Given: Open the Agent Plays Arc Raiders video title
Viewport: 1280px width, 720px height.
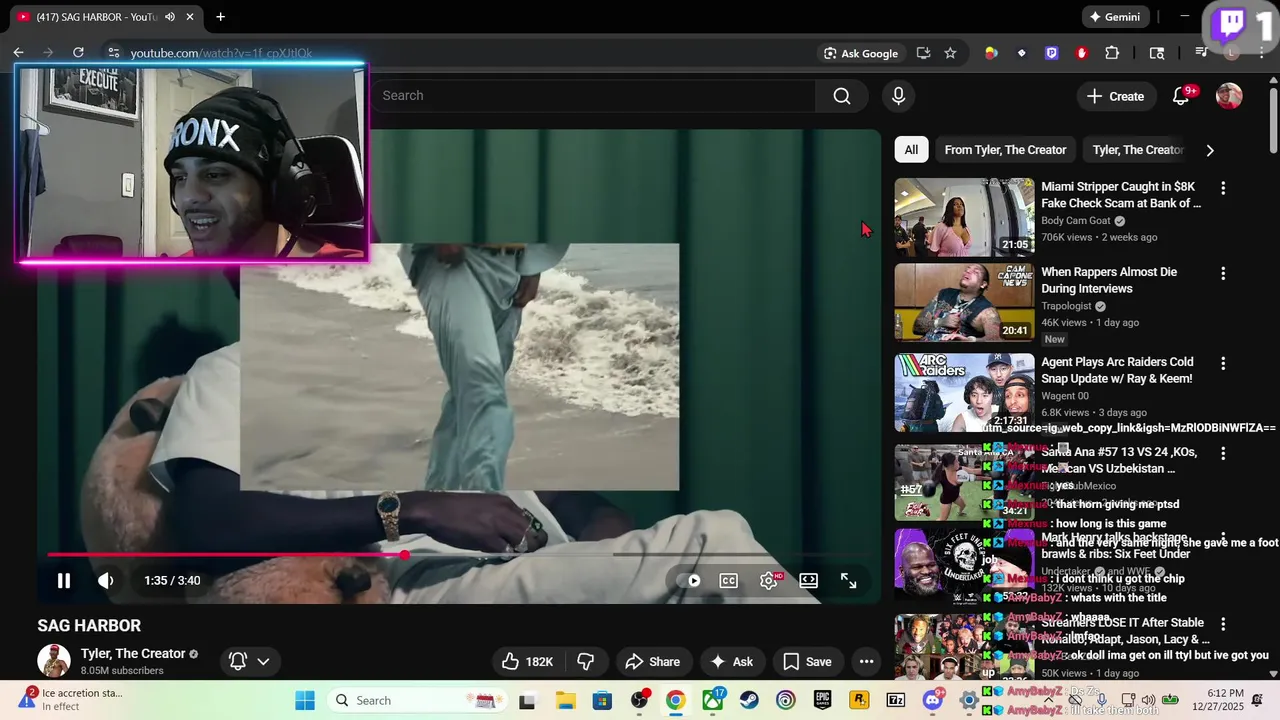Looking at the screenshot, I should pyautogui.click(x=1117, y=370).
